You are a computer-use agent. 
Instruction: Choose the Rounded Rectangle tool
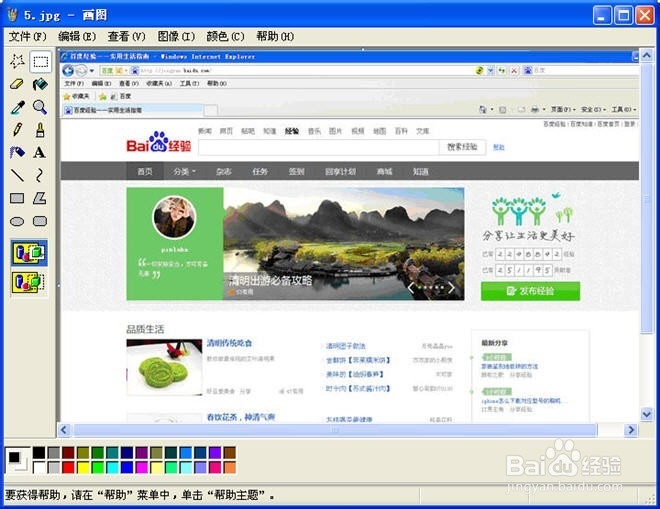tap(40, 221)
